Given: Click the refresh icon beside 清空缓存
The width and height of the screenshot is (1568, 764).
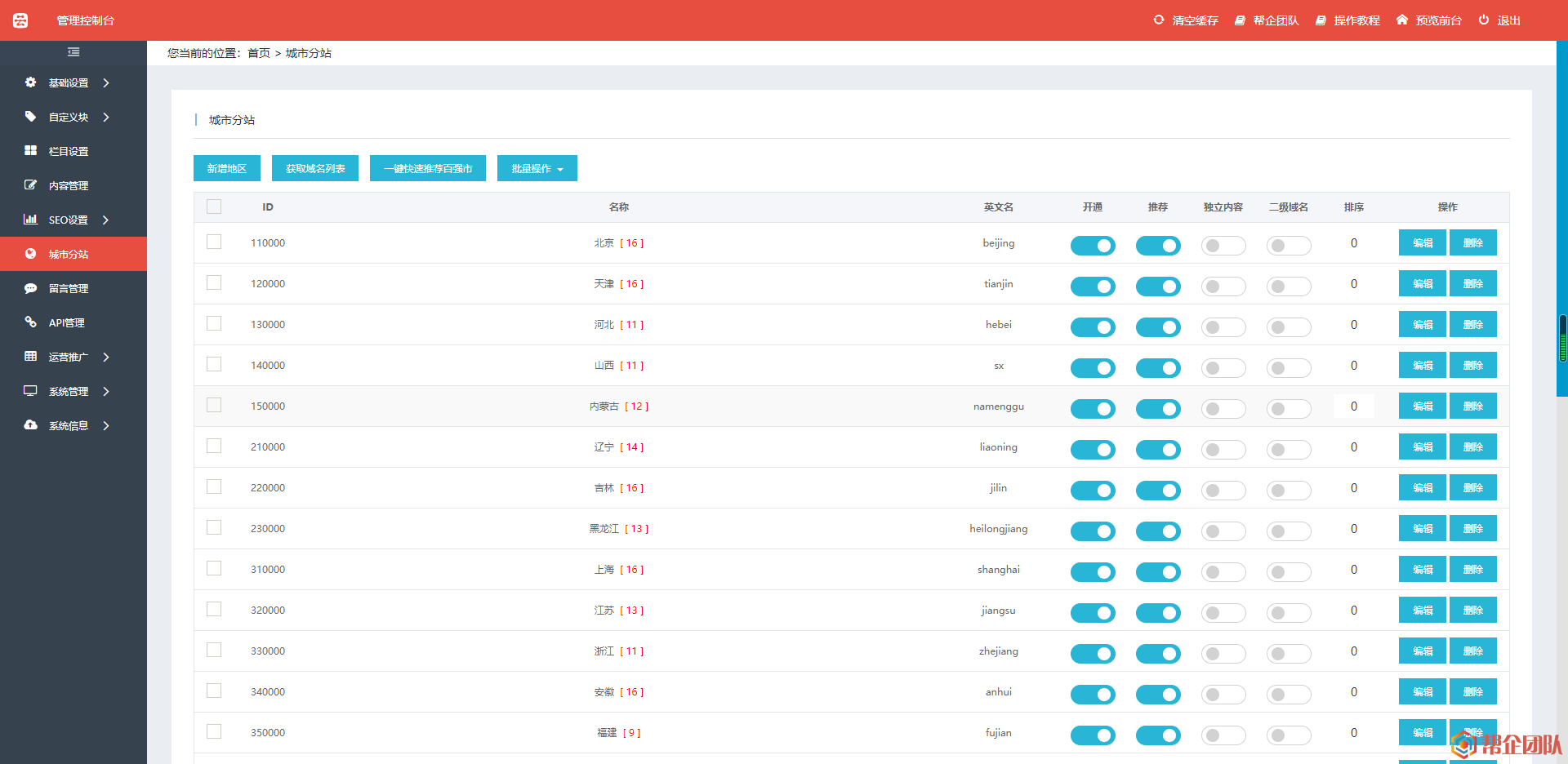Looking at the screenshot, I should tap(1158, 20).
